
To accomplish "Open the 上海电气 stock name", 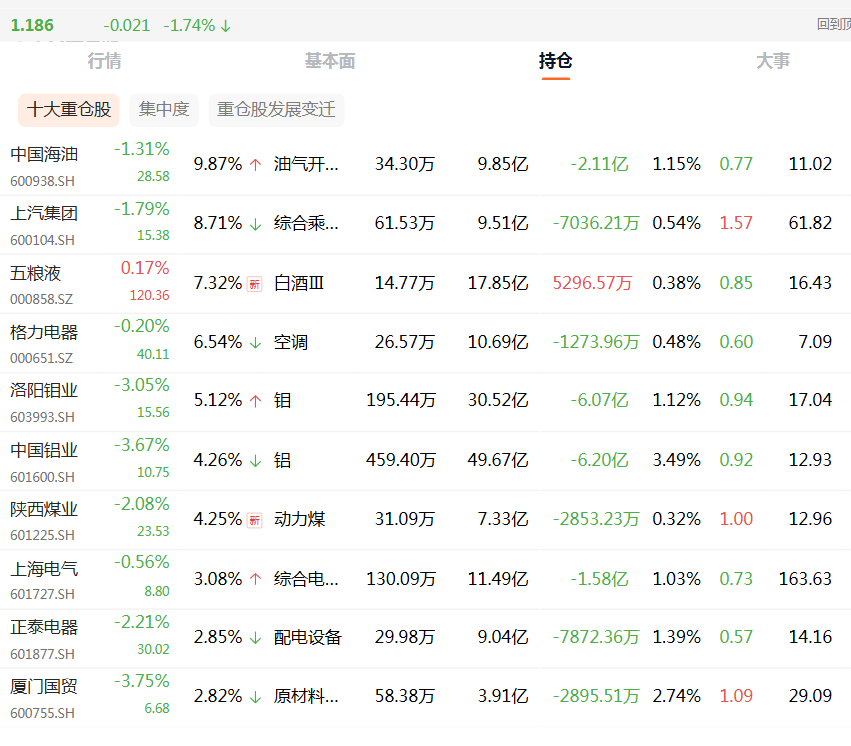I will pyautogui.click(x=44, y=569).
